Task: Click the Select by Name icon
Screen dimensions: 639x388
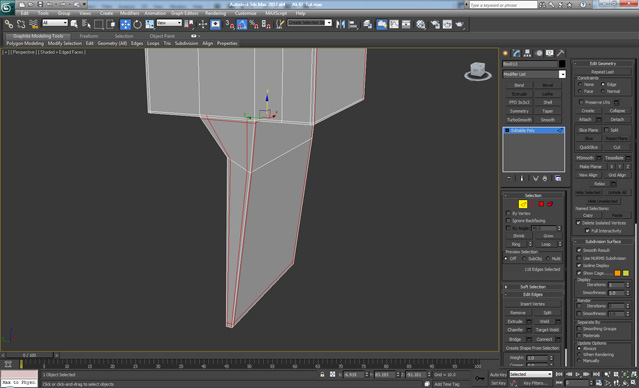Action: point(86,24)
